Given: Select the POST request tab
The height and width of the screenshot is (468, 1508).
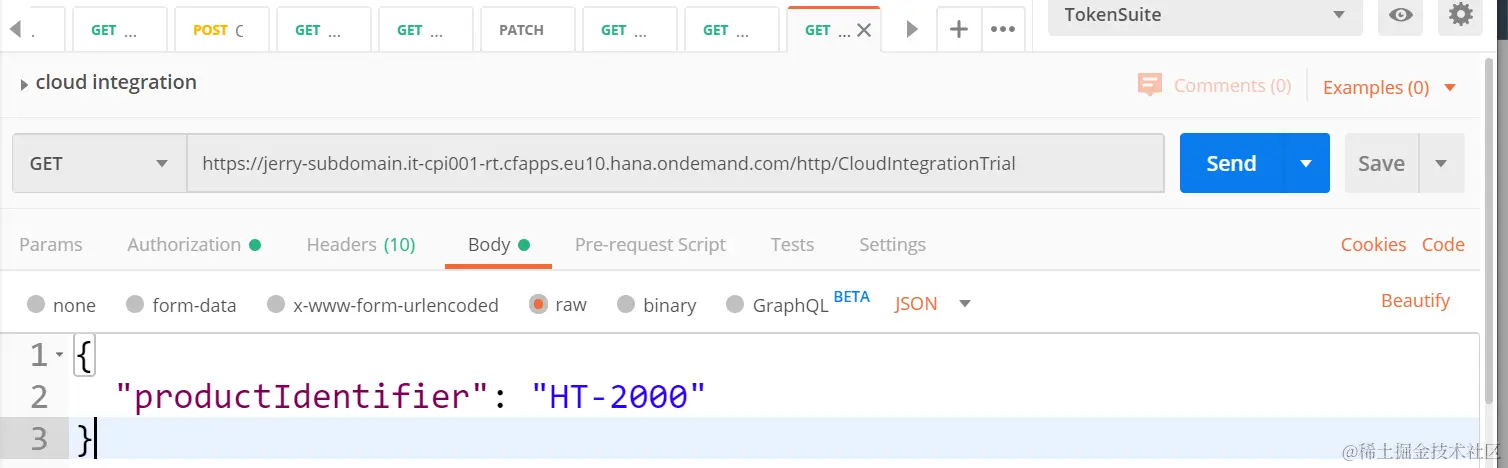Looking at the screenshot, I should 221,29.
